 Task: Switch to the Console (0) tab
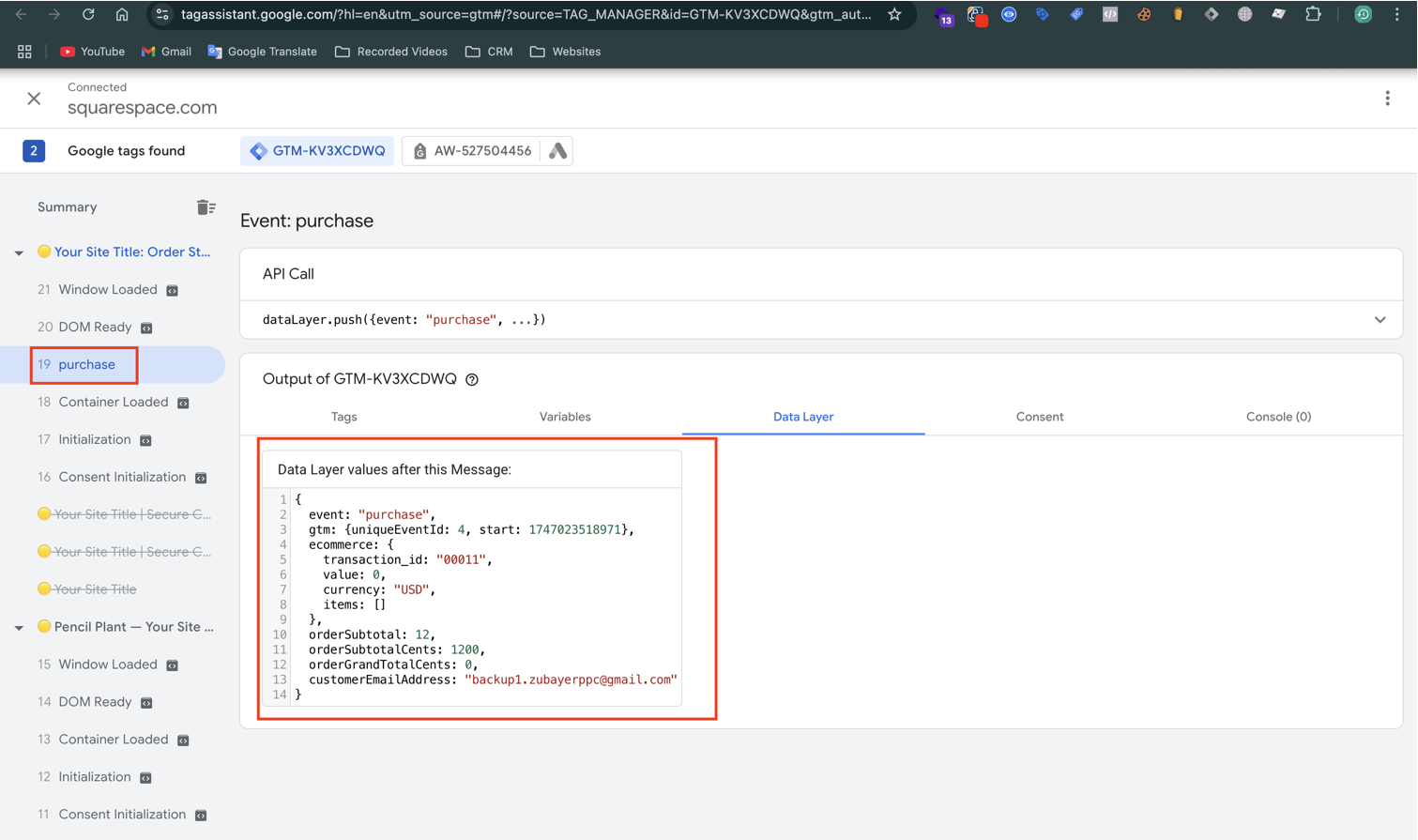click(x=1278, y=417)
